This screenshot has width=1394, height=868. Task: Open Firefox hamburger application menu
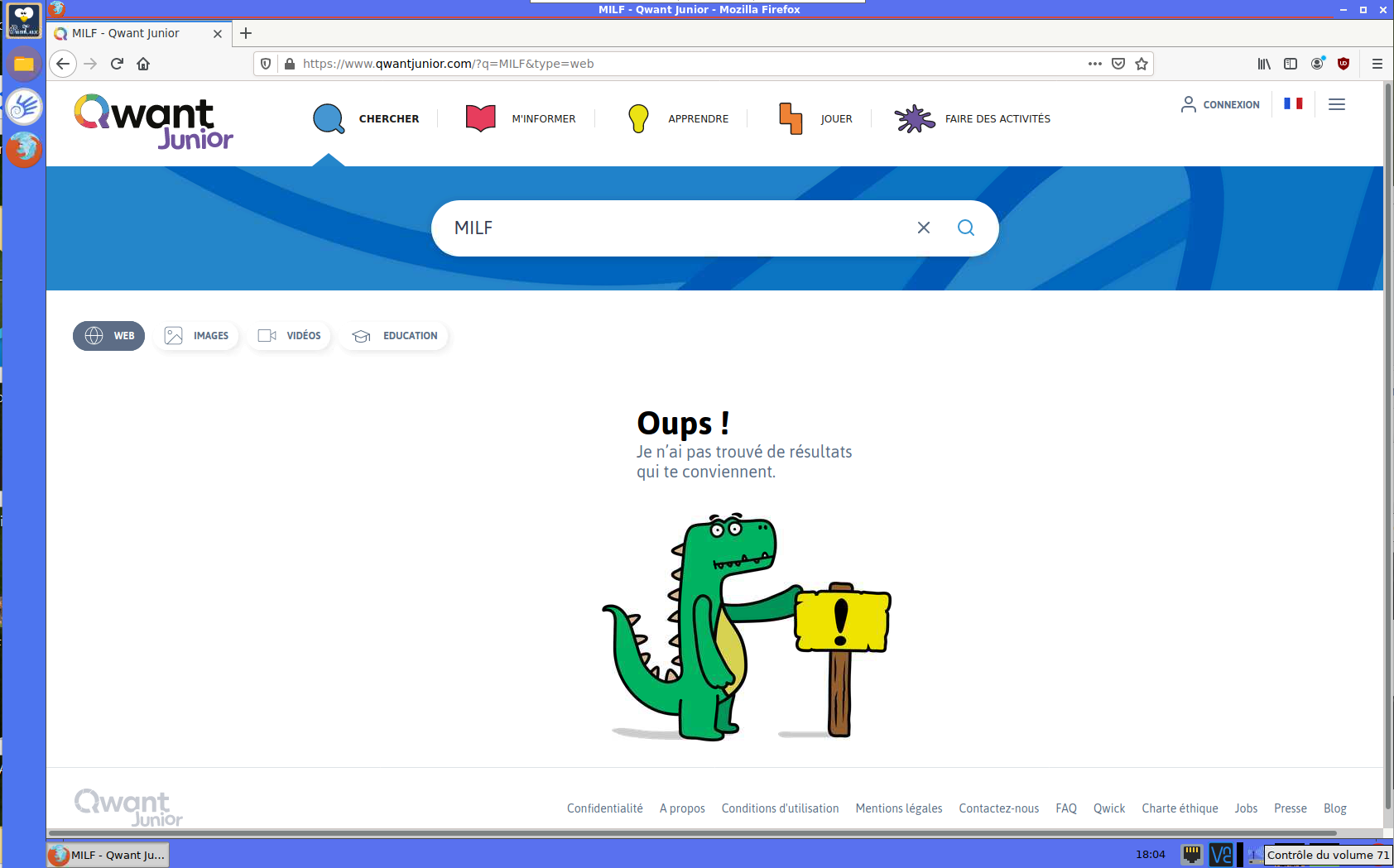point(1377,64)
